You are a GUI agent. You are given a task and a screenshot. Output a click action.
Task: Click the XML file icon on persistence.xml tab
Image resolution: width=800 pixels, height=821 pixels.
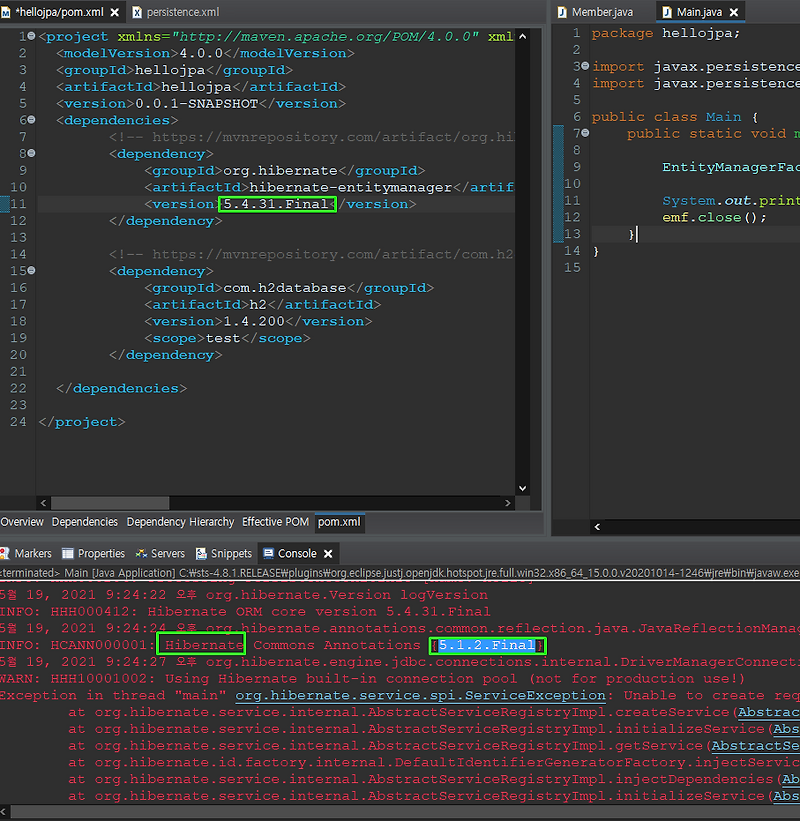[137, 13]
